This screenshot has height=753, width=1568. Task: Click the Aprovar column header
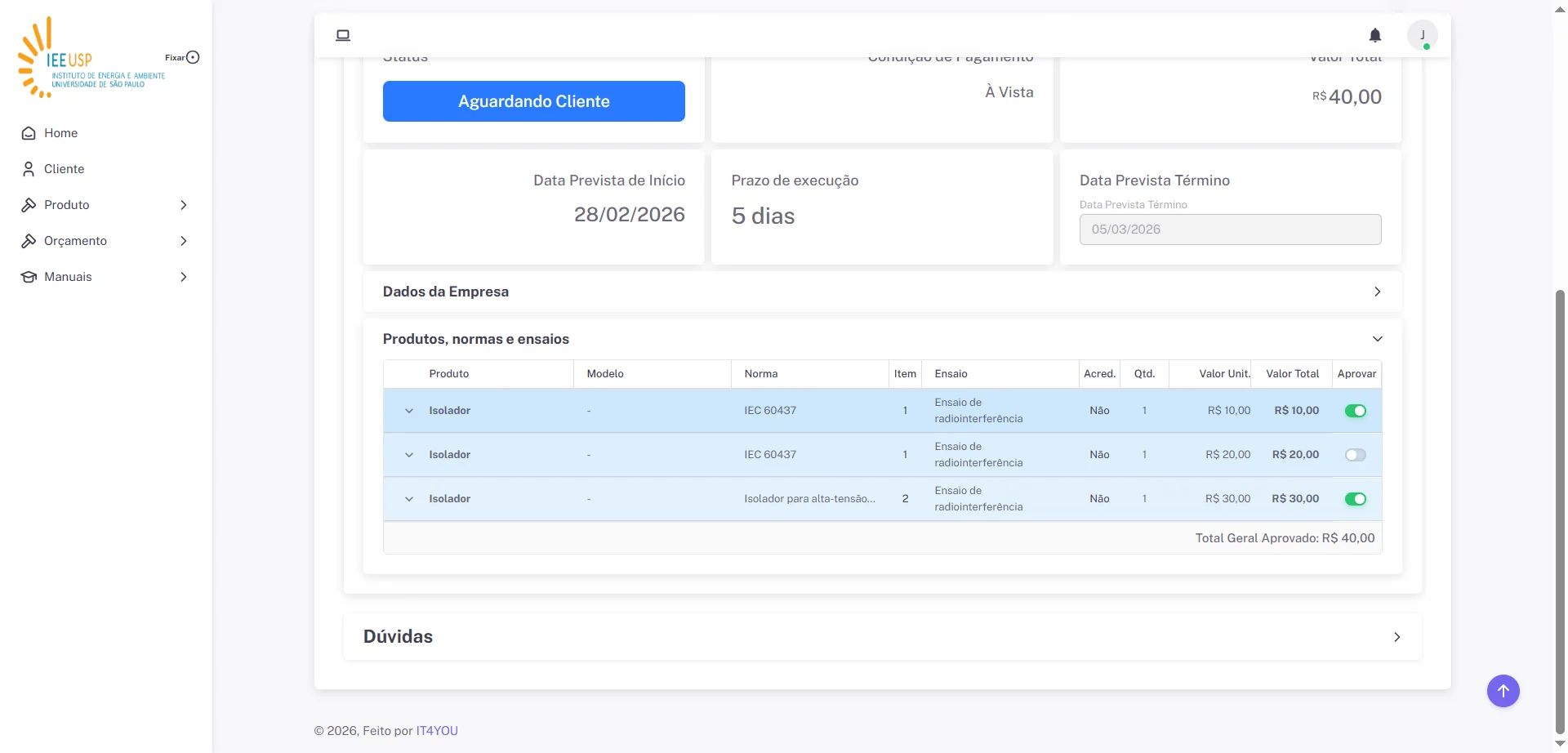[1357, 374]
